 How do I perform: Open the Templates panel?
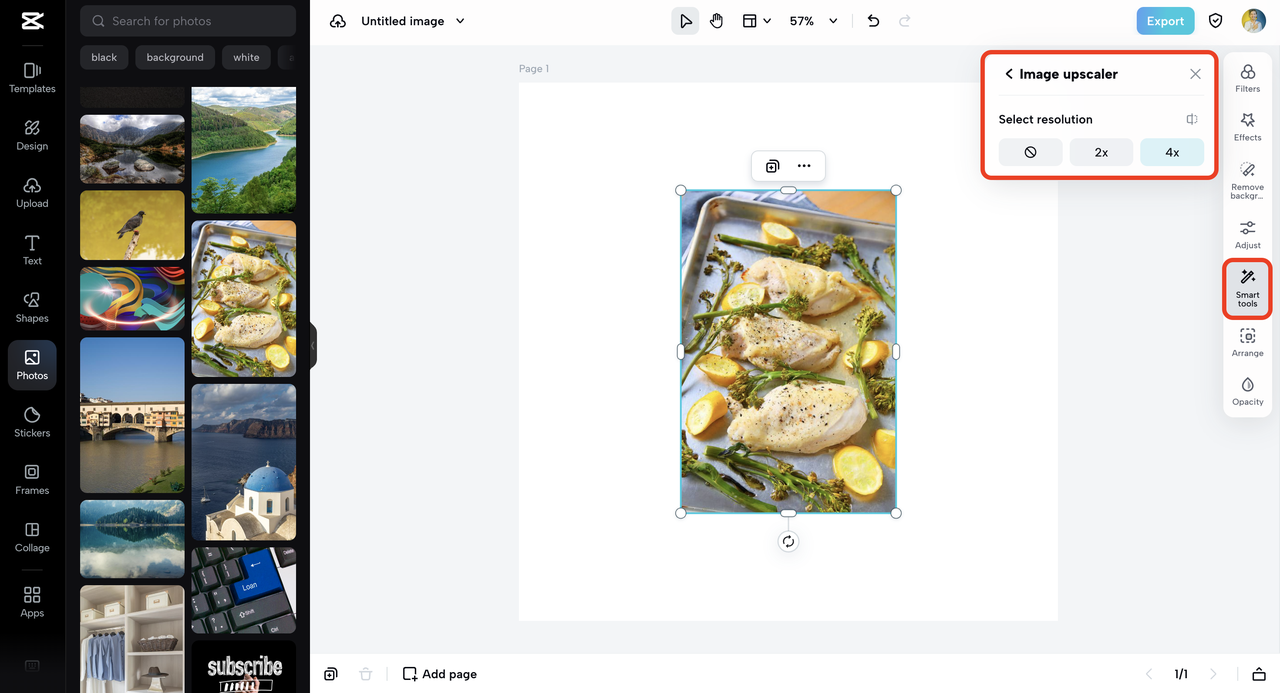click(32, 77)
